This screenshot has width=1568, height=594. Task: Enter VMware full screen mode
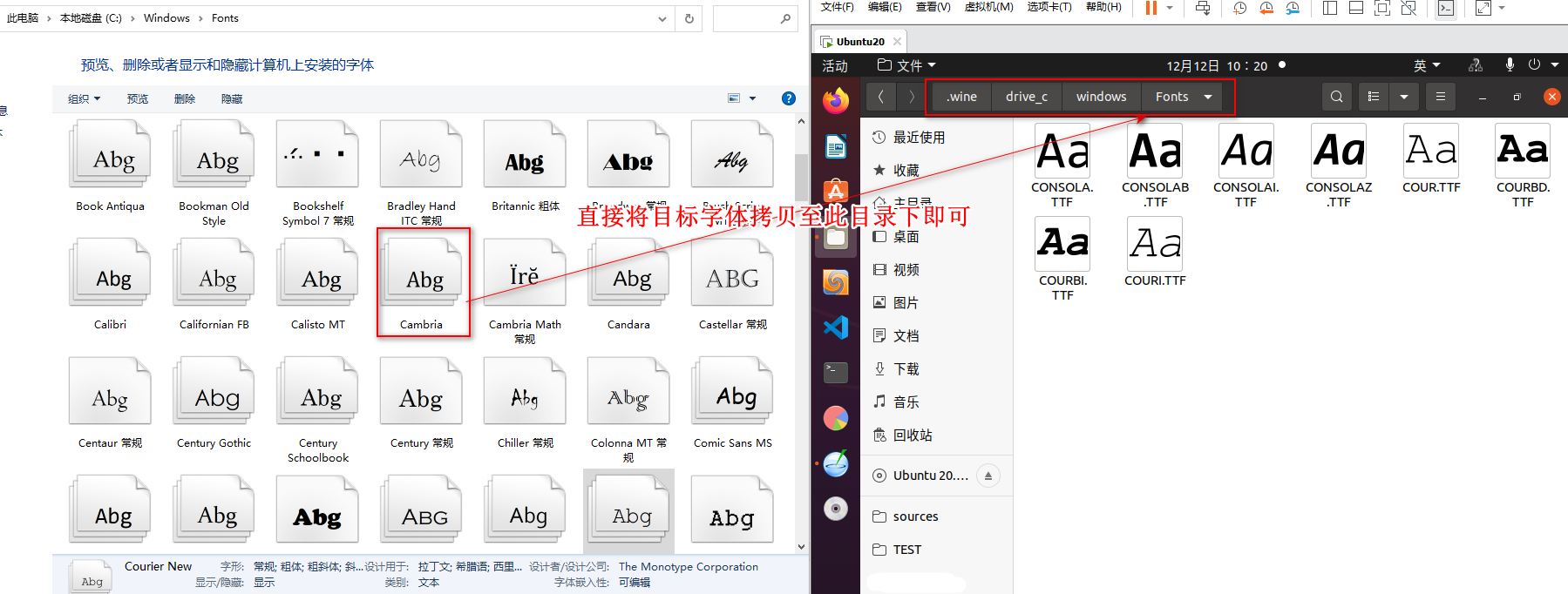click(x=1382, y=8)
